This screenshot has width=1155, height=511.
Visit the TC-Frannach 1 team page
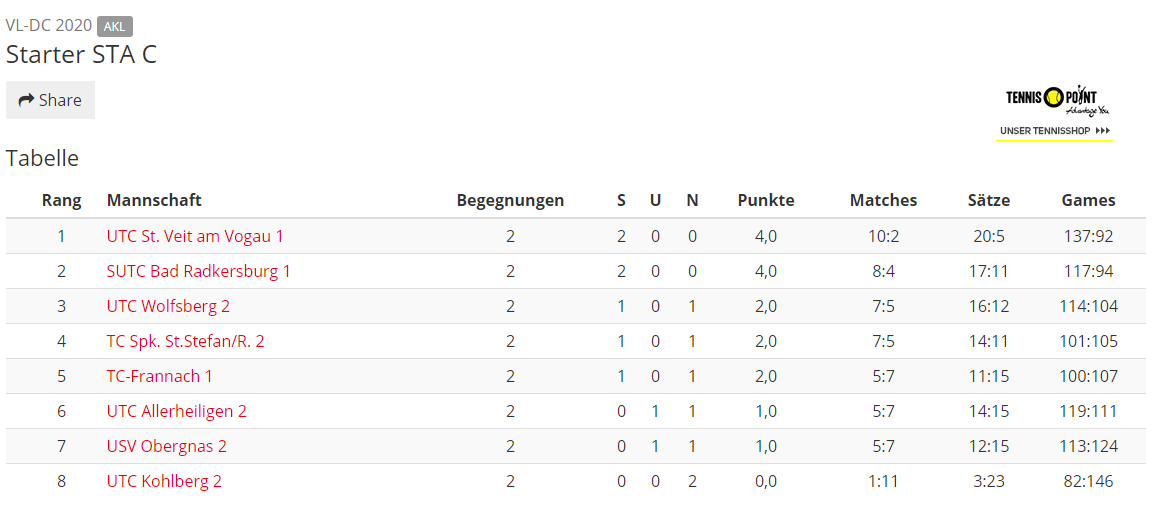(x=160, y=376)
